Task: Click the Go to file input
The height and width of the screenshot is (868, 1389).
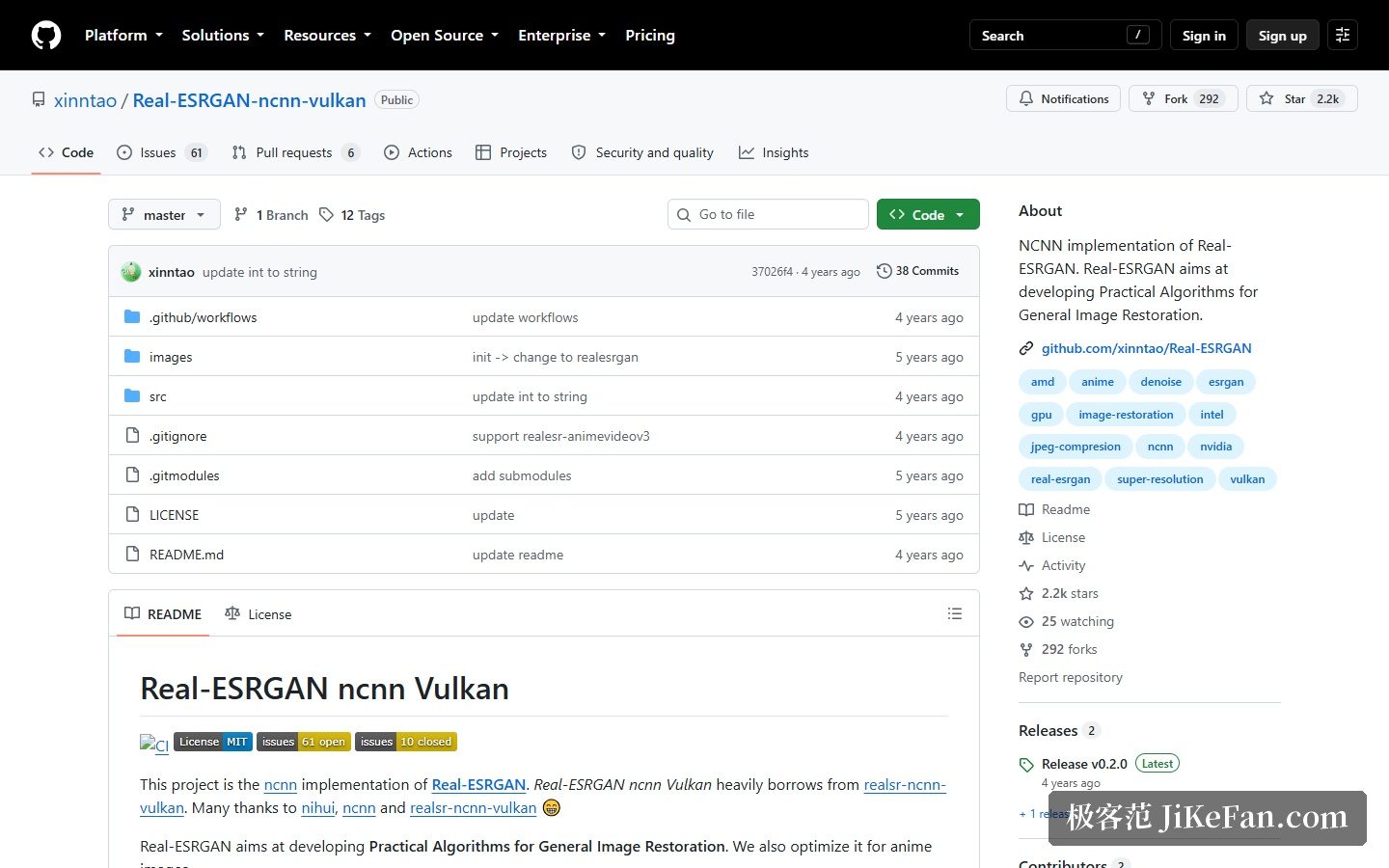Action: click(768, 215)
